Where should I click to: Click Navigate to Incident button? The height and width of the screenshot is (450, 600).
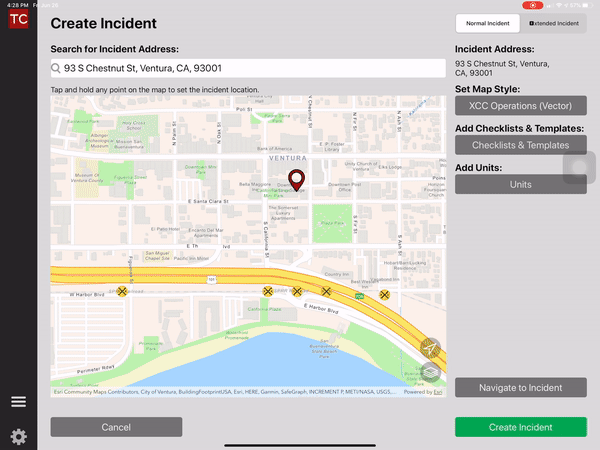pyautogui.click(x=520, y=387)
